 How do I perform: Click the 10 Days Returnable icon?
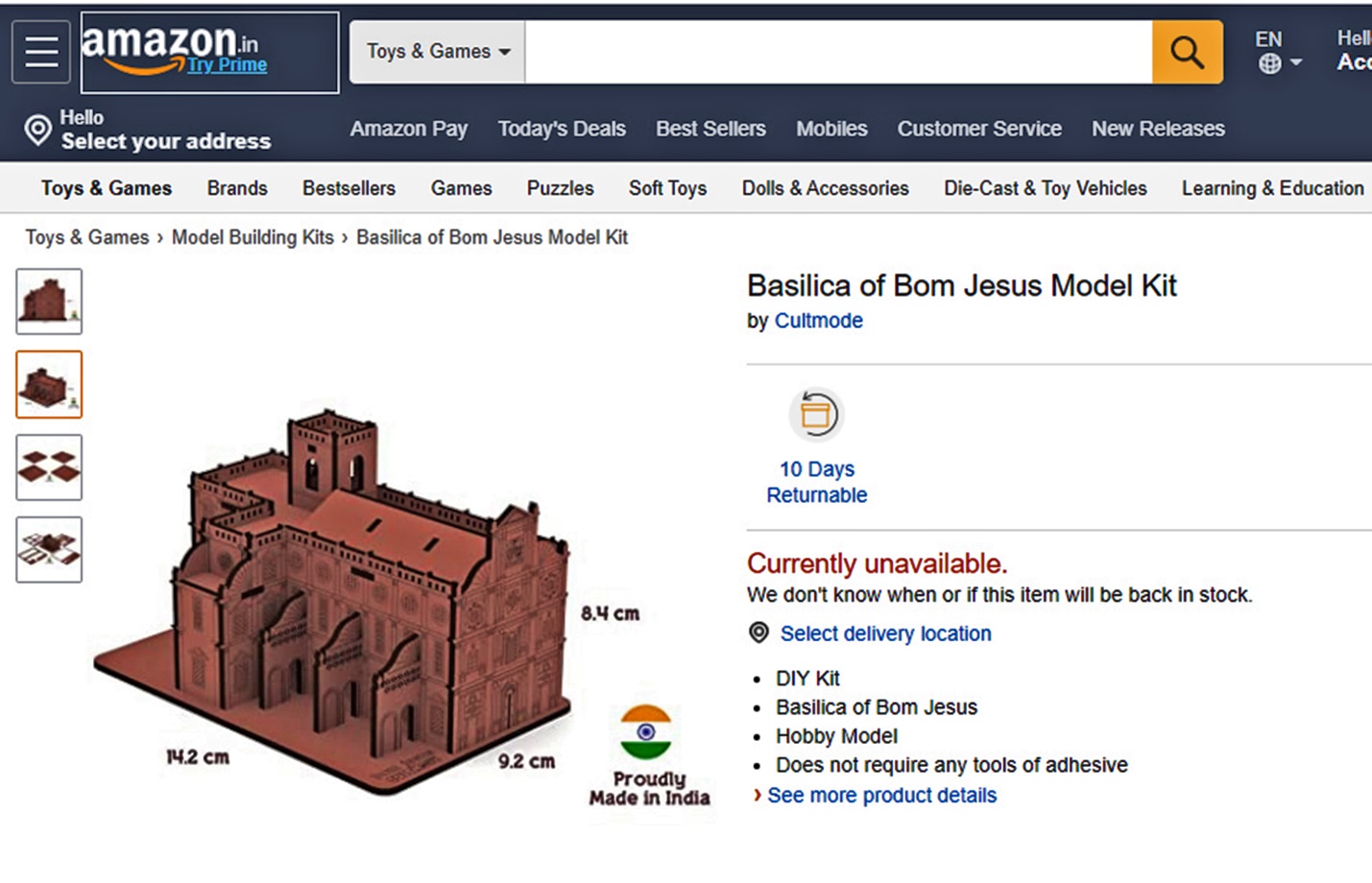[x=816, y=415]
